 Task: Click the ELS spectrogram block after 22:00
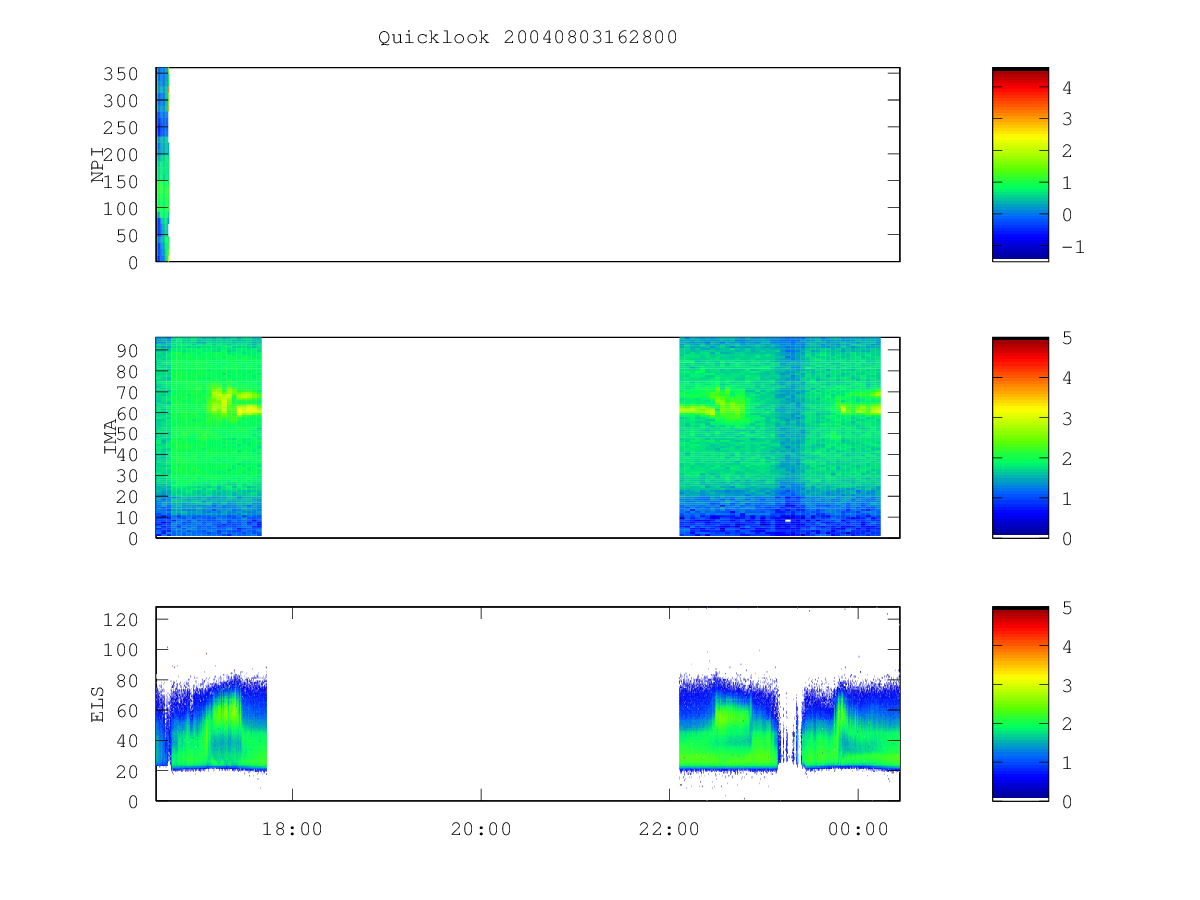coord(789,720)
